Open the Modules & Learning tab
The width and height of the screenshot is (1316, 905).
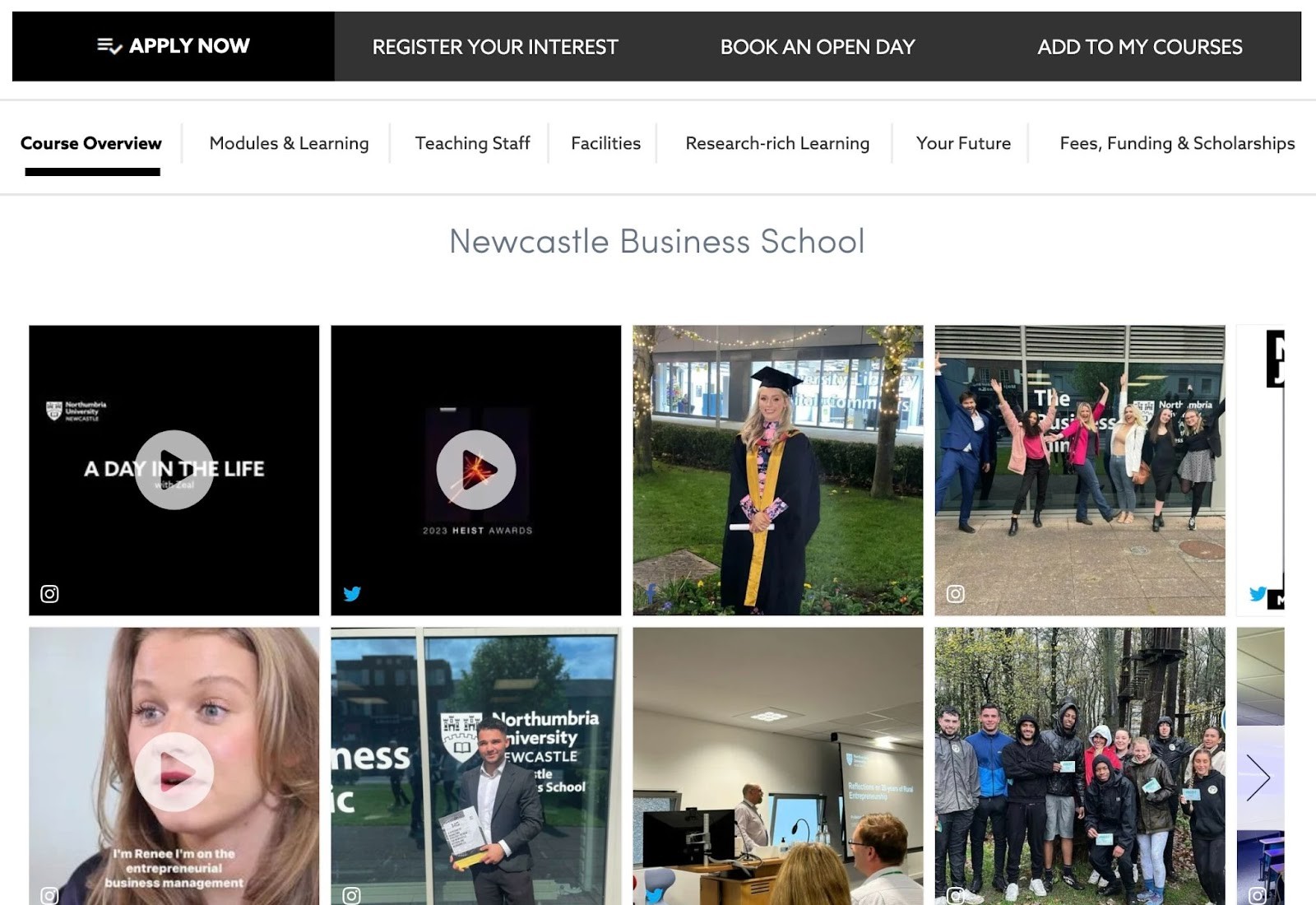coord(289,143)
